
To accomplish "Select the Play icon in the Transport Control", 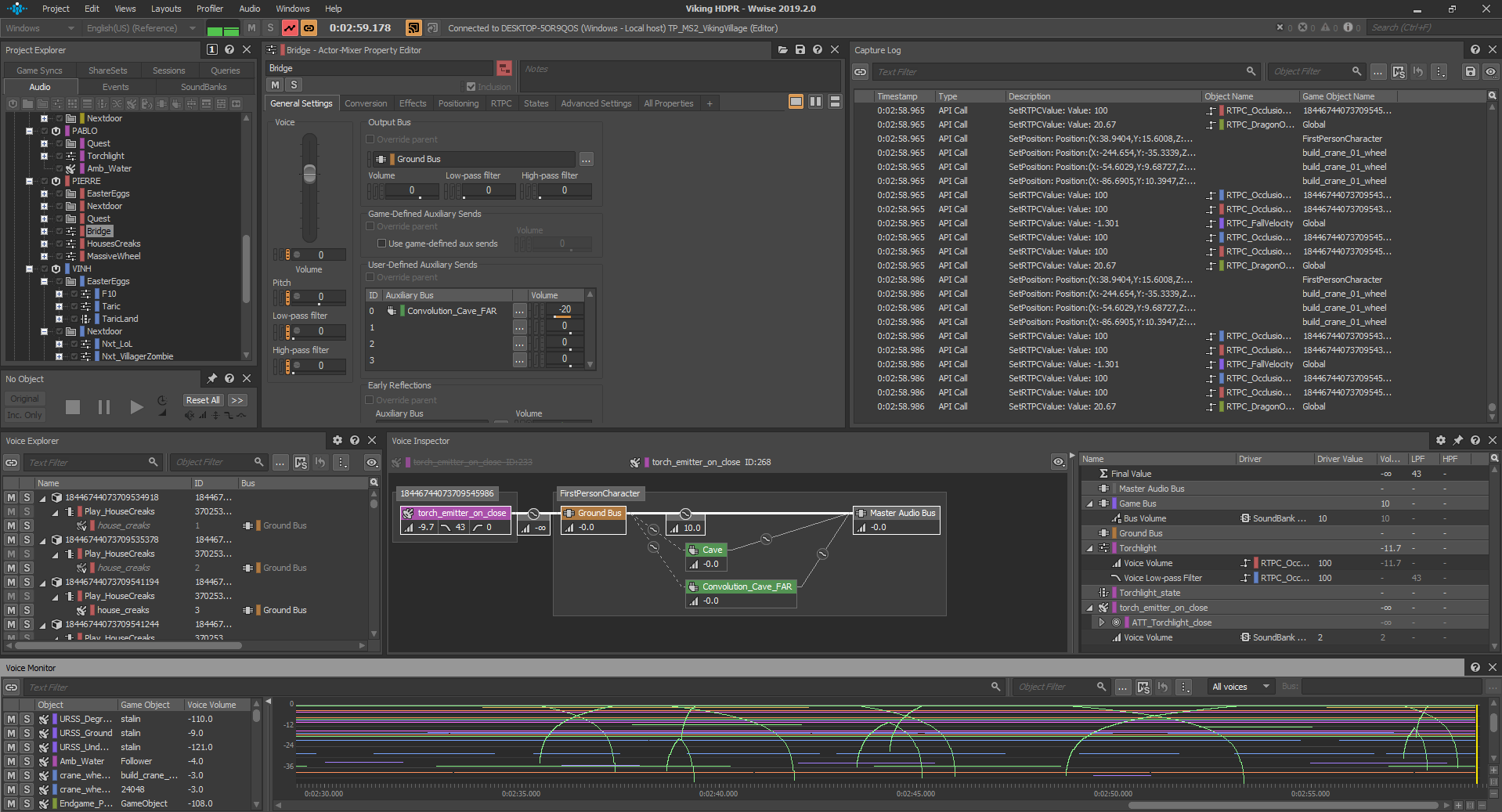I will pyautogui.click(x=136, y=407).
